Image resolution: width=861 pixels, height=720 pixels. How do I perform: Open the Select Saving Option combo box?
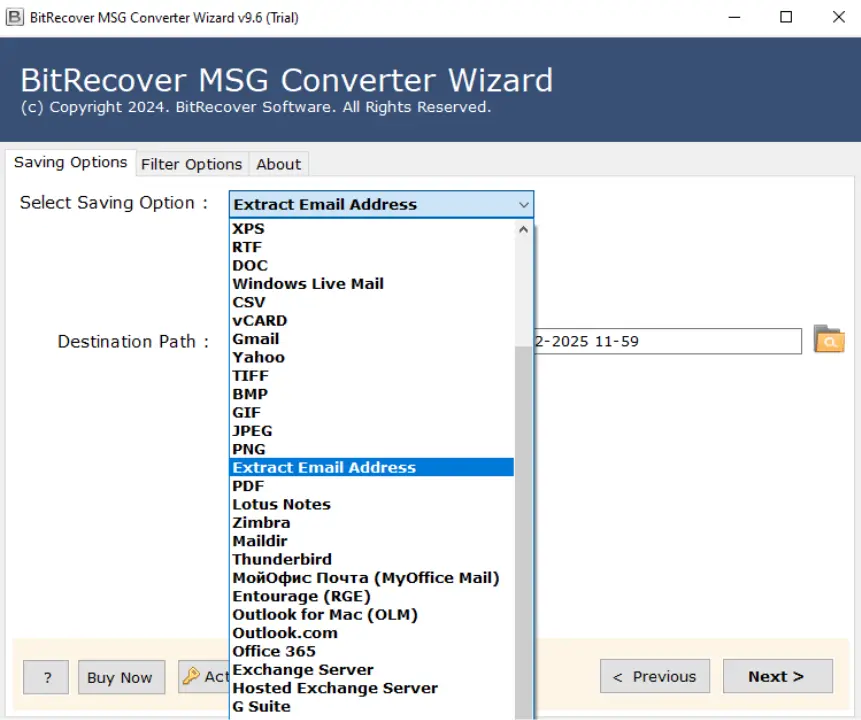(x=381, y=204)
